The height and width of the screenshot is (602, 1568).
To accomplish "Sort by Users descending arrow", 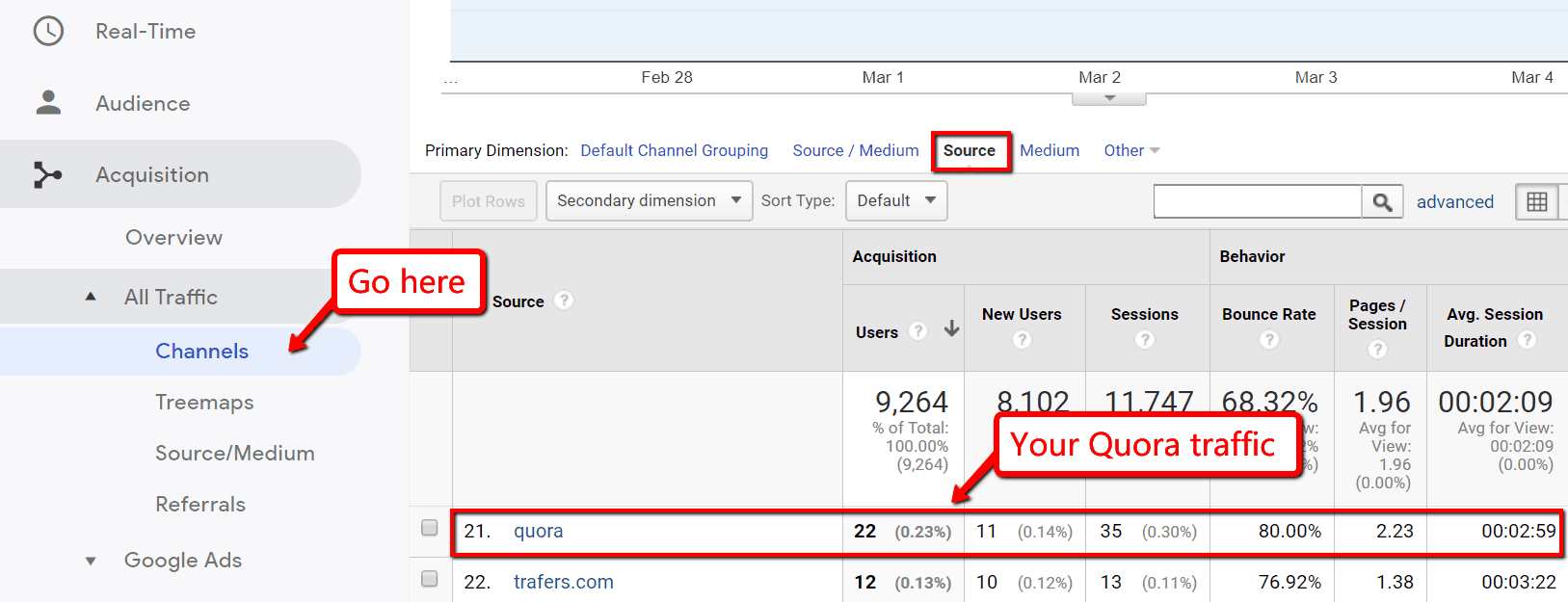I will 951,328.
